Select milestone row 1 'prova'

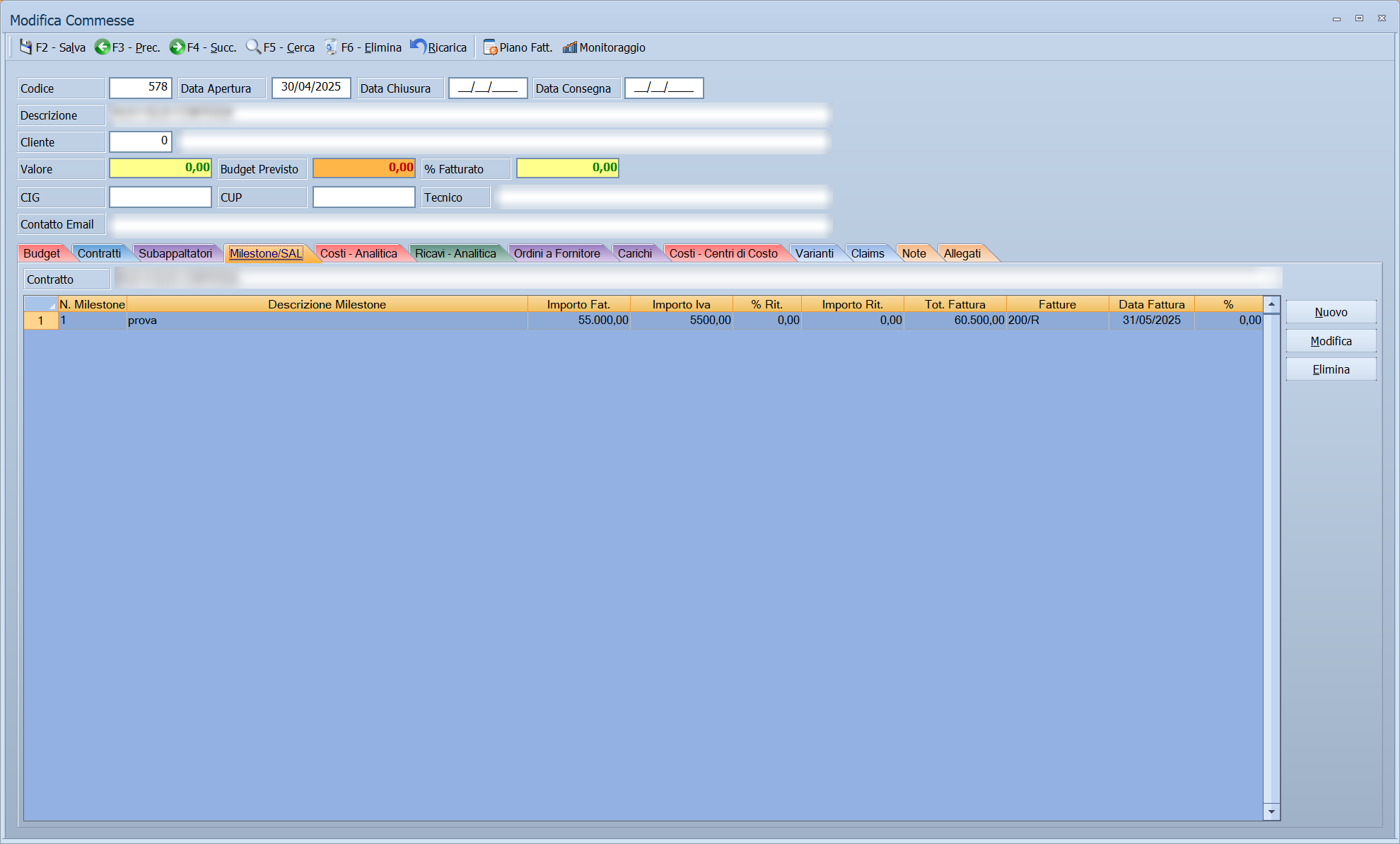[643, 320]
